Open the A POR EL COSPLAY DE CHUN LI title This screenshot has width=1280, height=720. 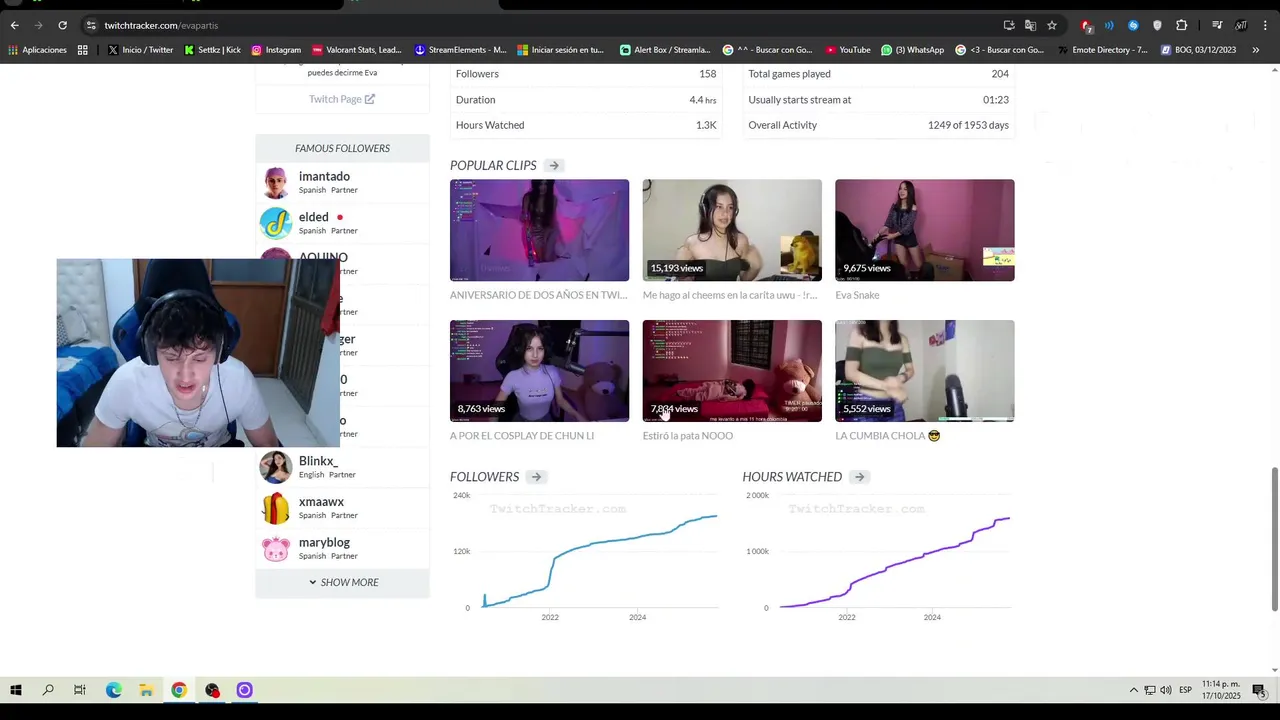[x=522, y=436]
